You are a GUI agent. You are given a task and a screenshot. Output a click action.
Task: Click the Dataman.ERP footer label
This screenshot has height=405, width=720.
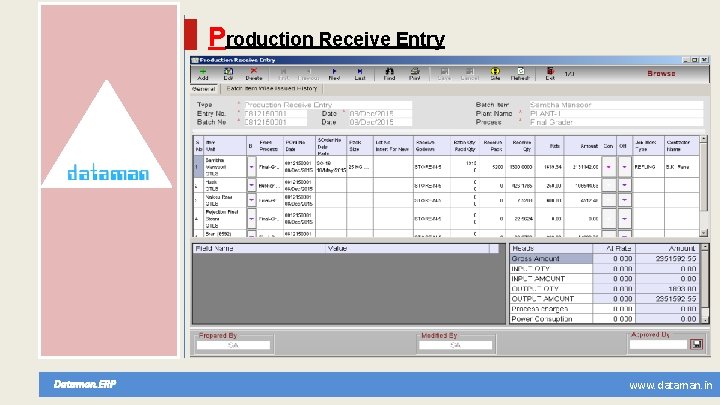[x=85, y=384]
